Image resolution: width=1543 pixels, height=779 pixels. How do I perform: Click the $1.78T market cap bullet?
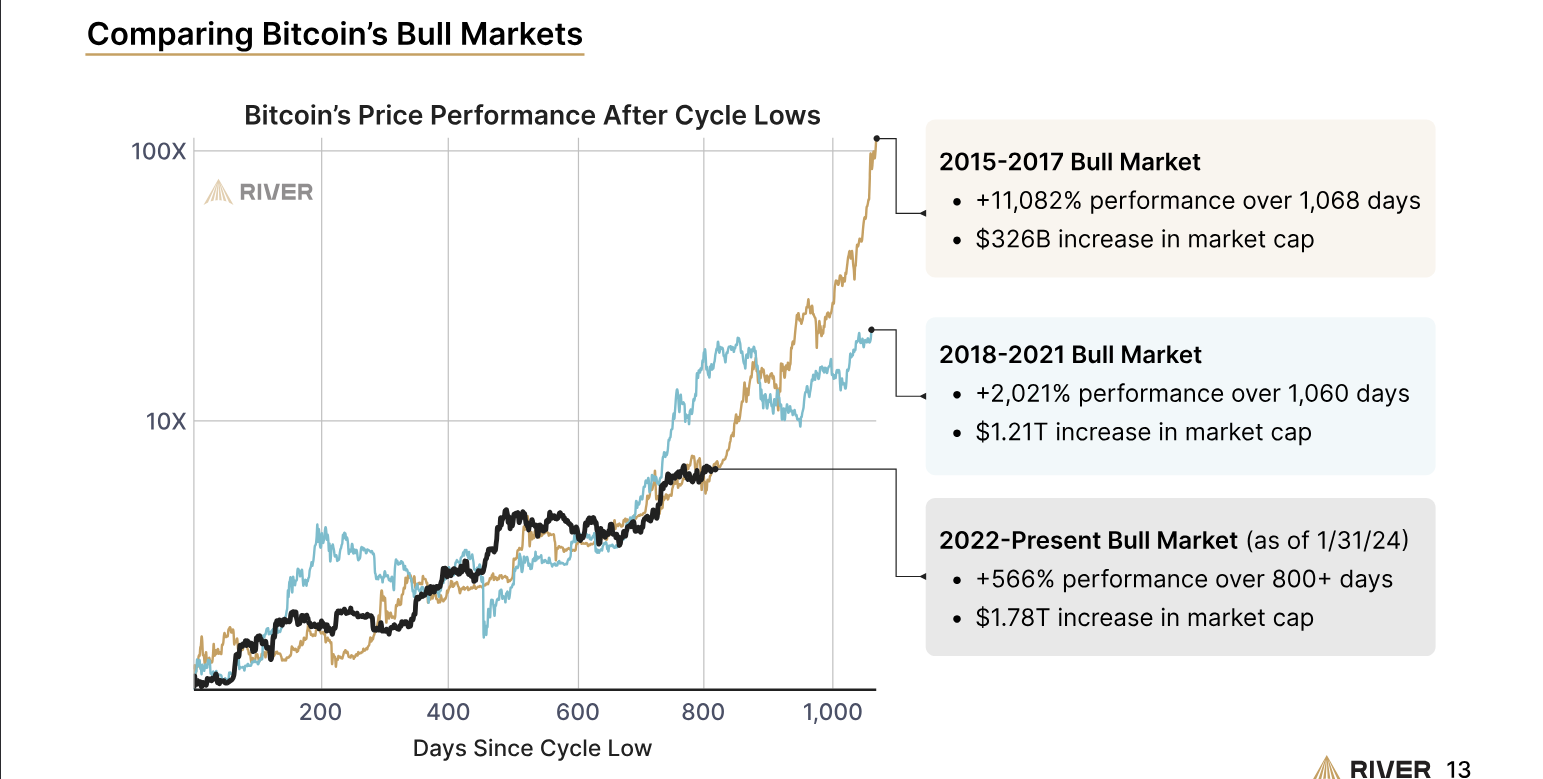point(1145,618)
